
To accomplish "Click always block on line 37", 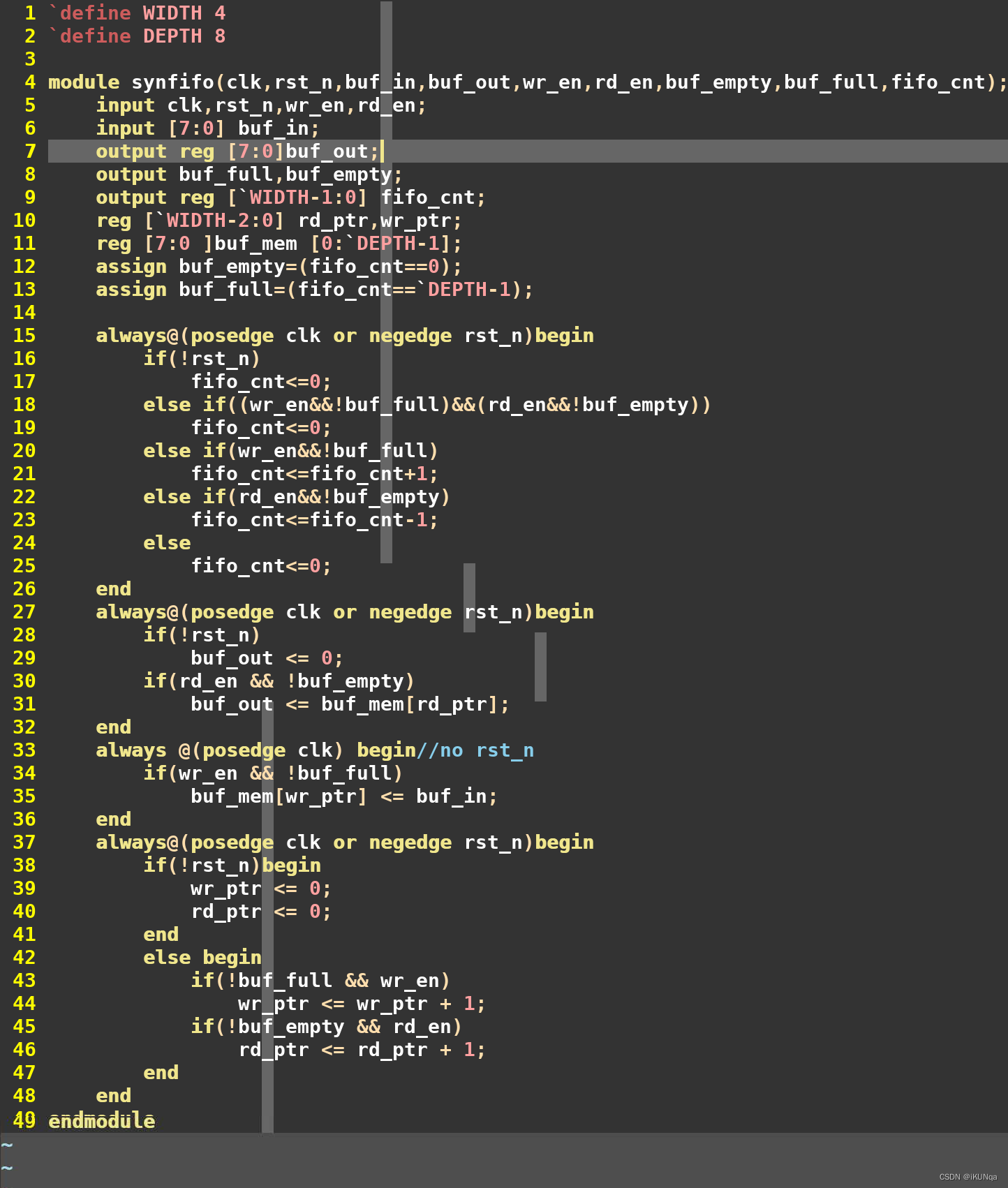I will click(345, 842).
